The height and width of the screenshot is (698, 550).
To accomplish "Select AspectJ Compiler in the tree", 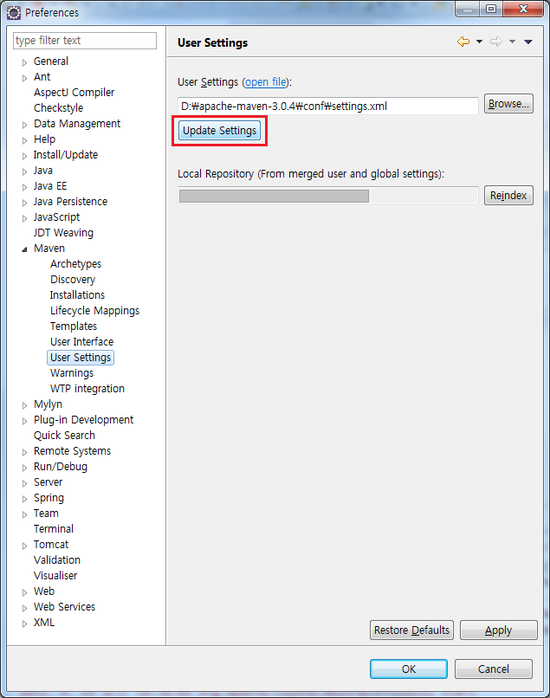I will [74, 93].
